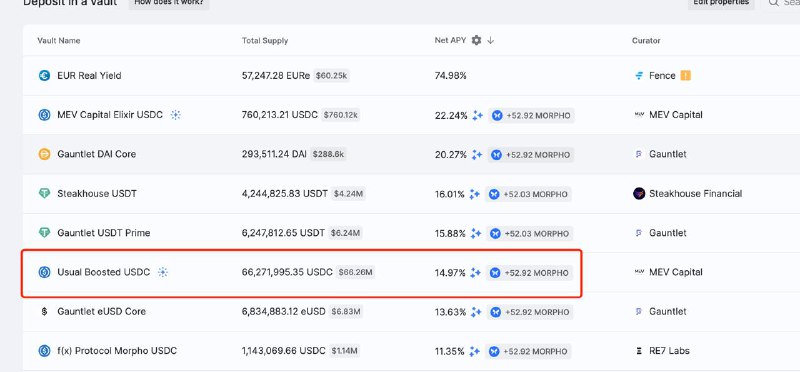Click the Fence curator warning badge
800x372 pixels.
tap(685, 76)
